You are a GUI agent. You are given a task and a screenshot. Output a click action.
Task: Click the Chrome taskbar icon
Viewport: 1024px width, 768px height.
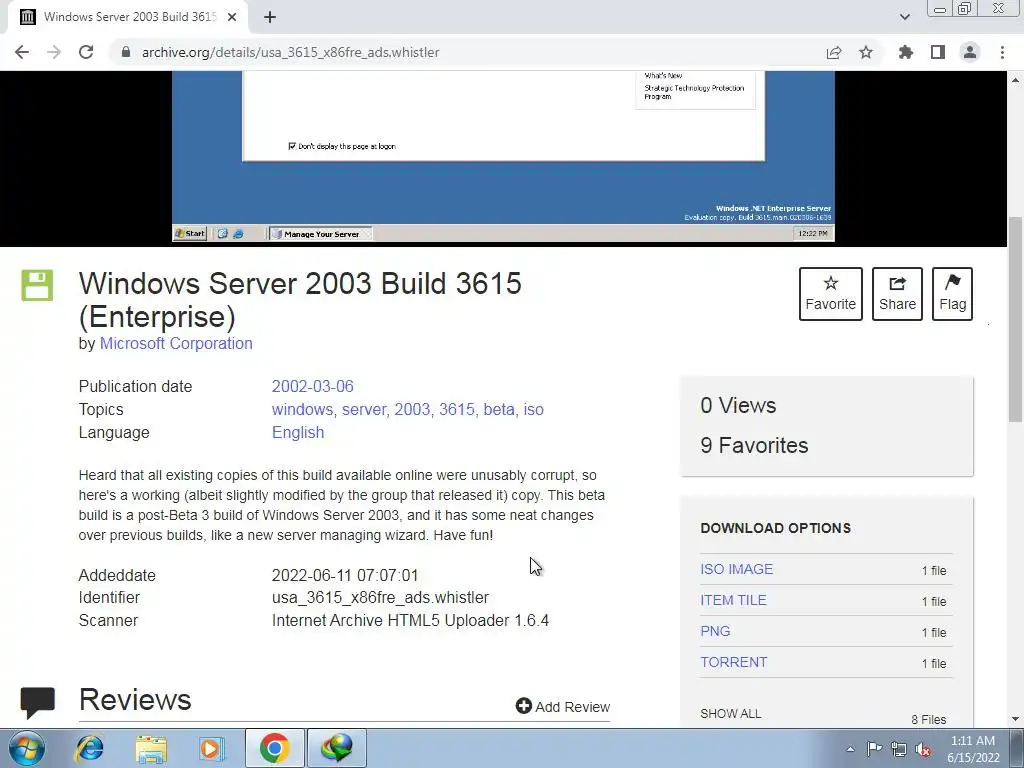point(274,748)
